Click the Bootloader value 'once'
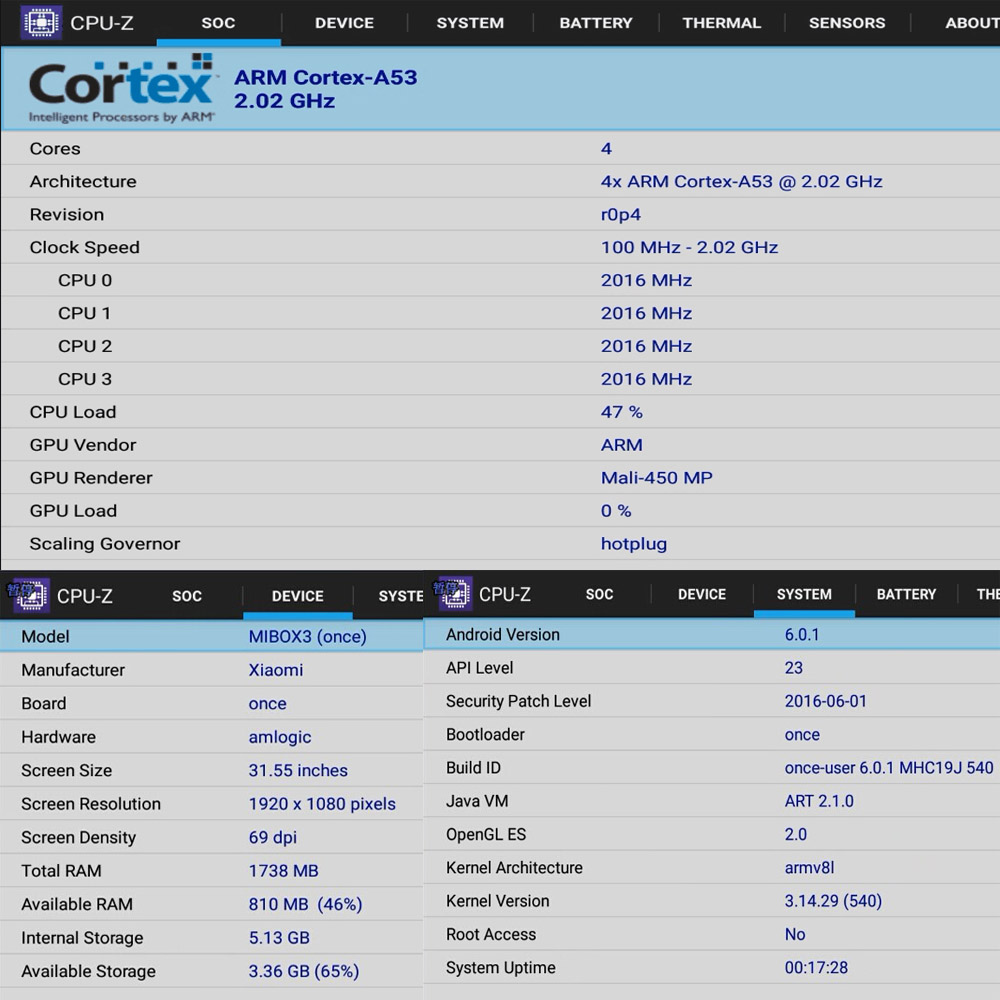The image size is (1000, 1000). tap(802, 735)
